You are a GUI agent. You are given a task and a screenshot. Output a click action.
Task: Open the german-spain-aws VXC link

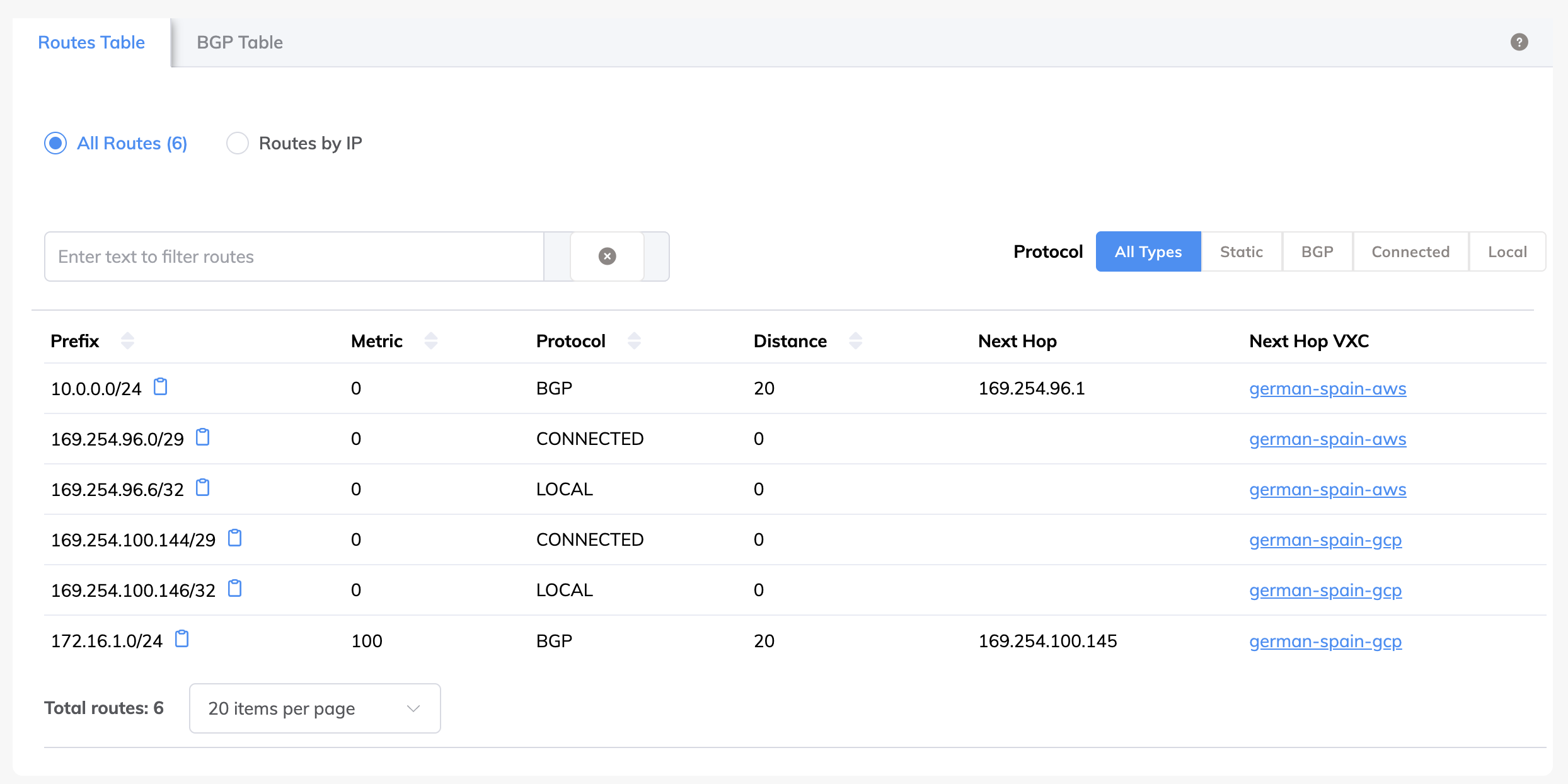tap(1327, 388)
